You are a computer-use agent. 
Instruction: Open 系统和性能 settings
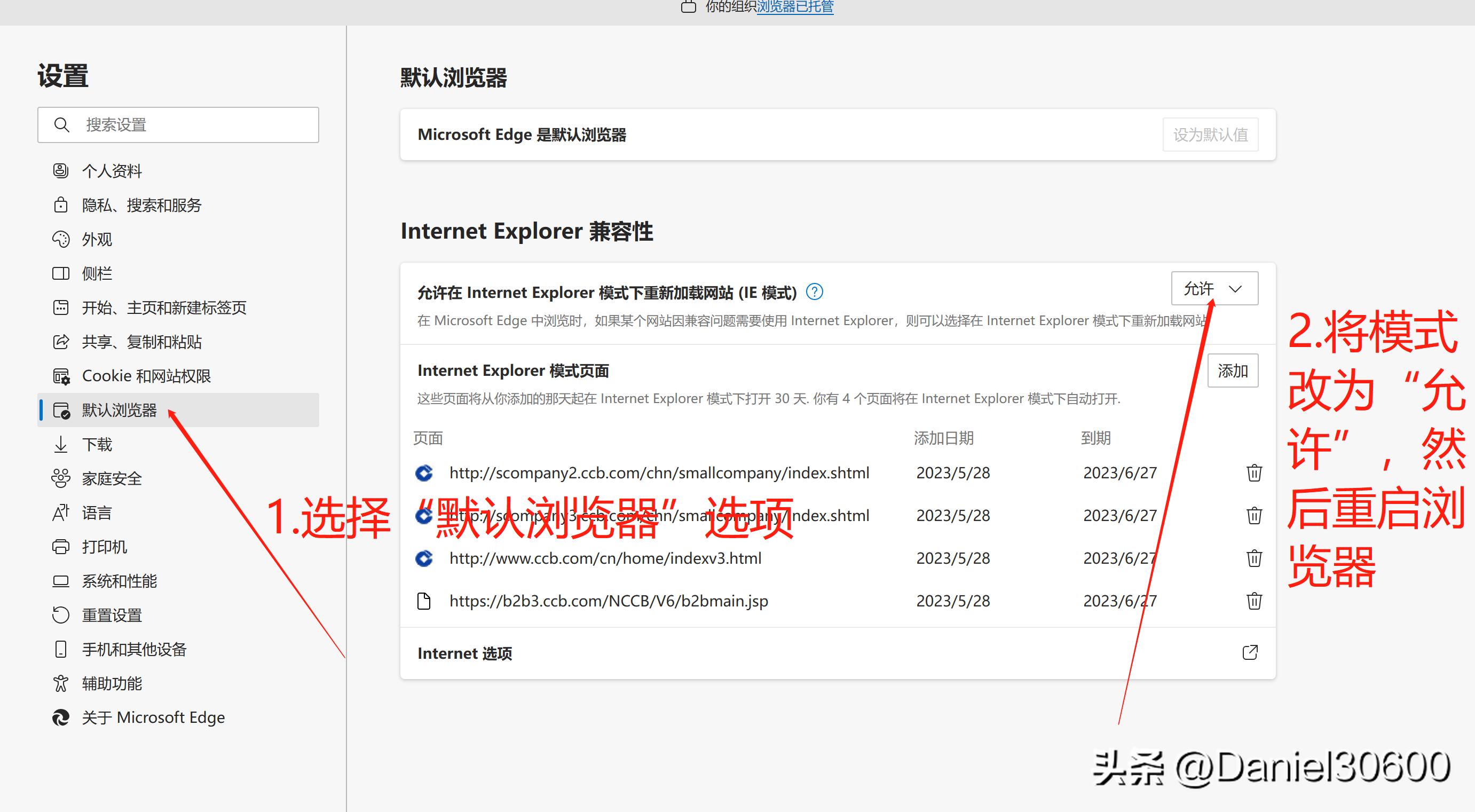point(120,581)
